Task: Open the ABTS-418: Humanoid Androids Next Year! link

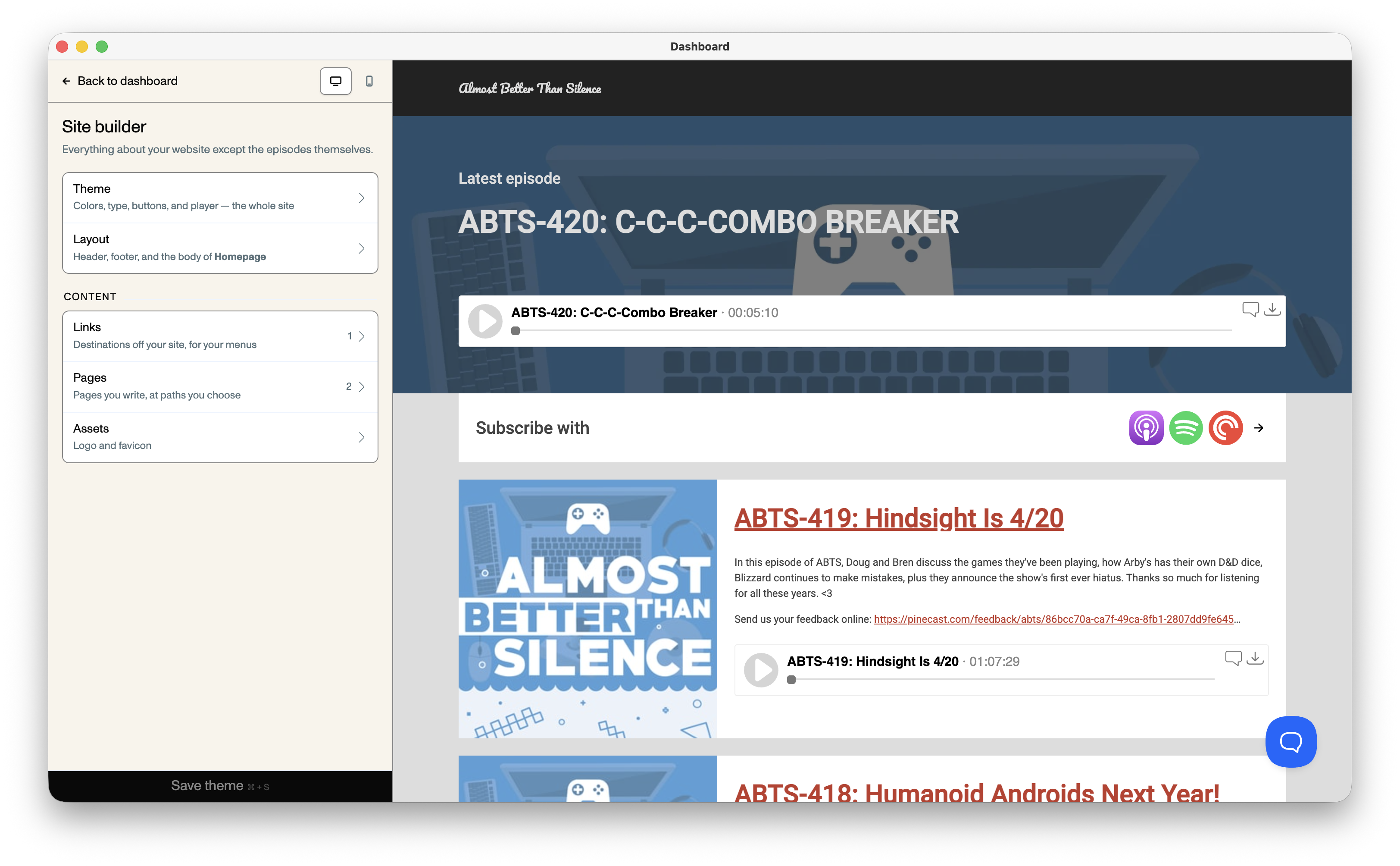Action: tap(976, 793)
